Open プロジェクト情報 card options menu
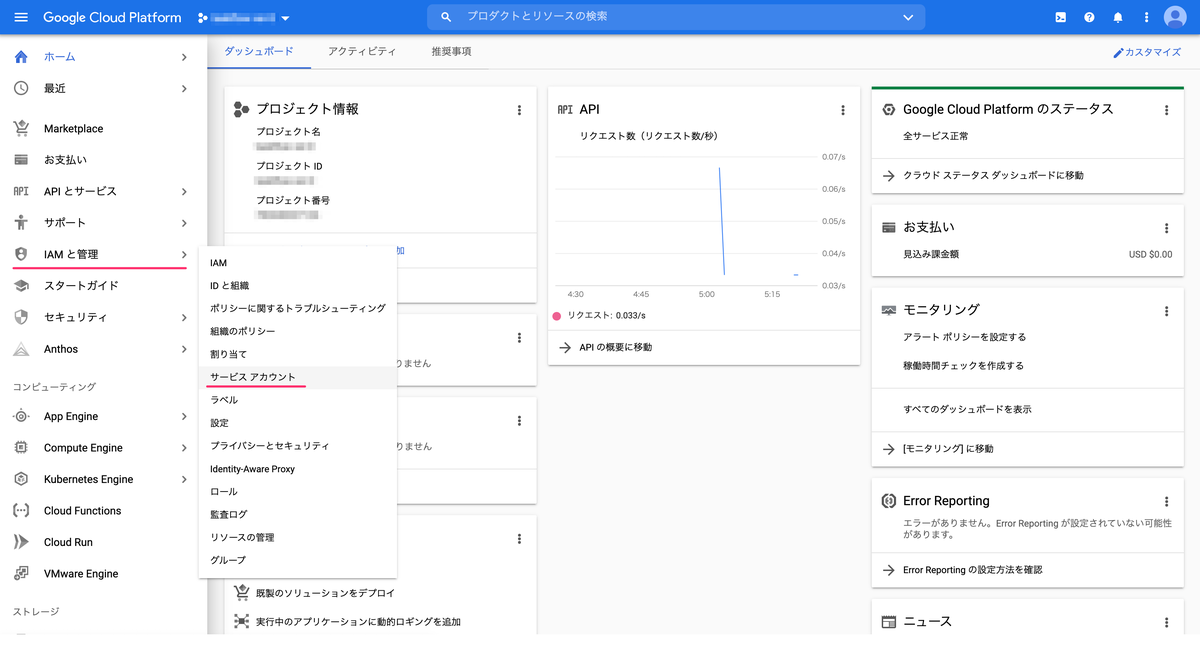 [519, 110]
